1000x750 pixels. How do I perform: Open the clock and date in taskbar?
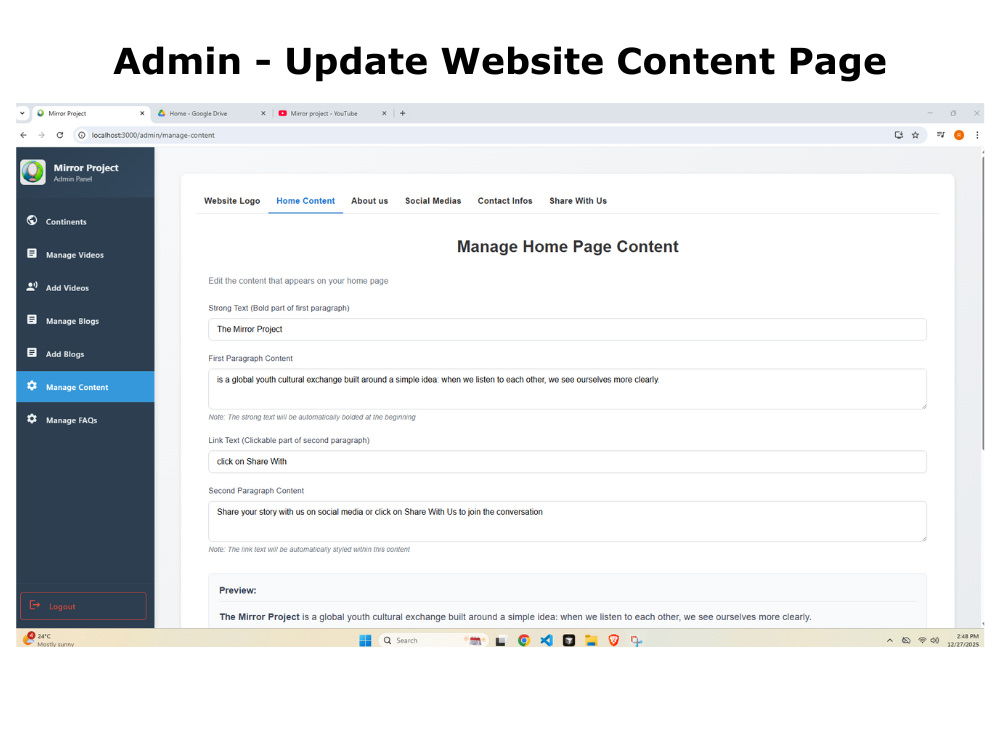[963, 640]
